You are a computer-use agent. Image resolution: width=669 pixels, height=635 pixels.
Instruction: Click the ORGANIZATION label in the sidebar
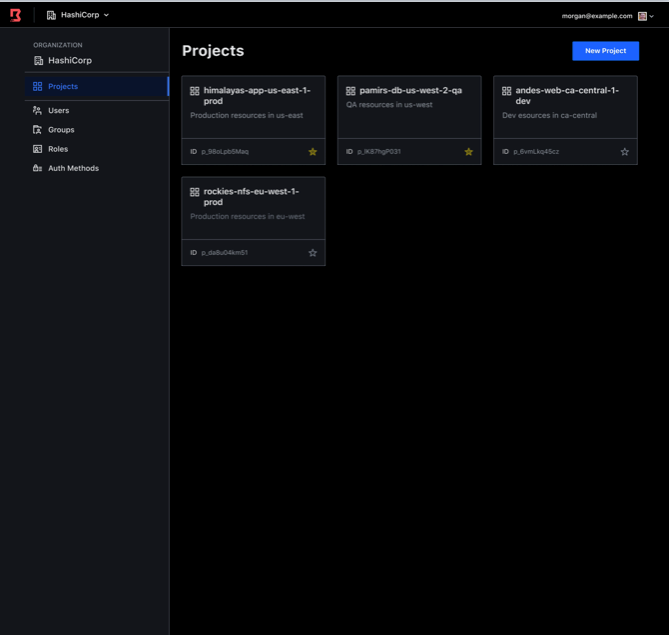(58, 45)
